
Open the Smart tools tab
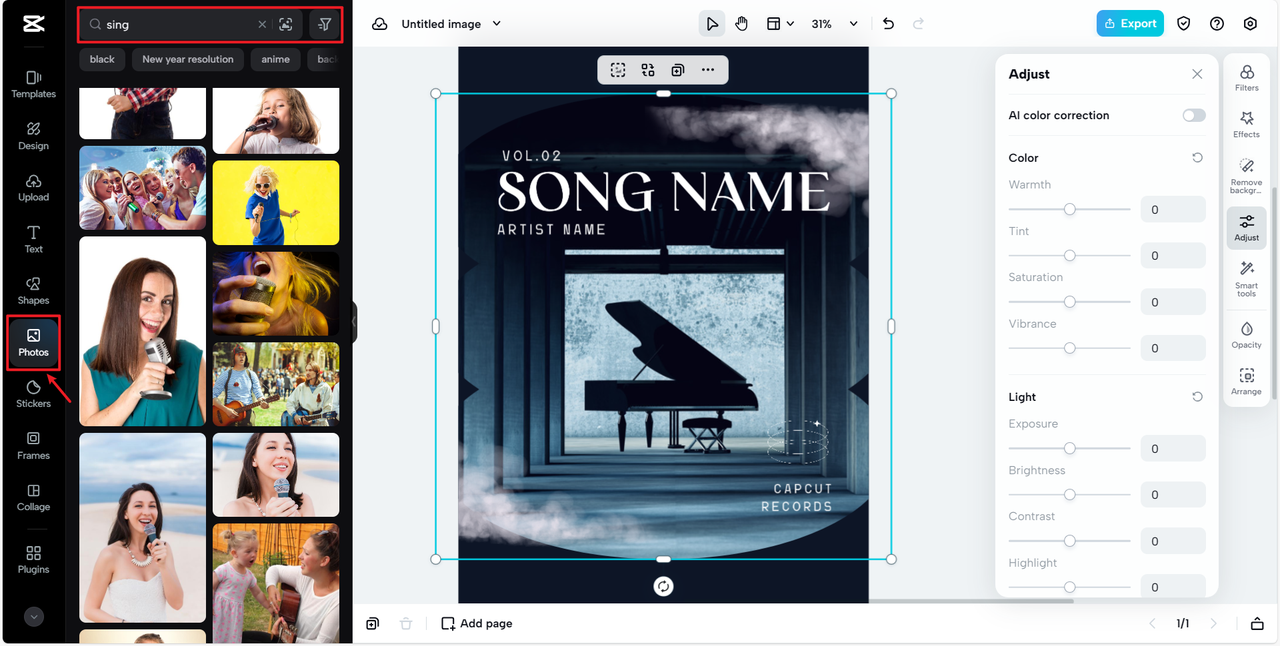(x=1247, y=279)
